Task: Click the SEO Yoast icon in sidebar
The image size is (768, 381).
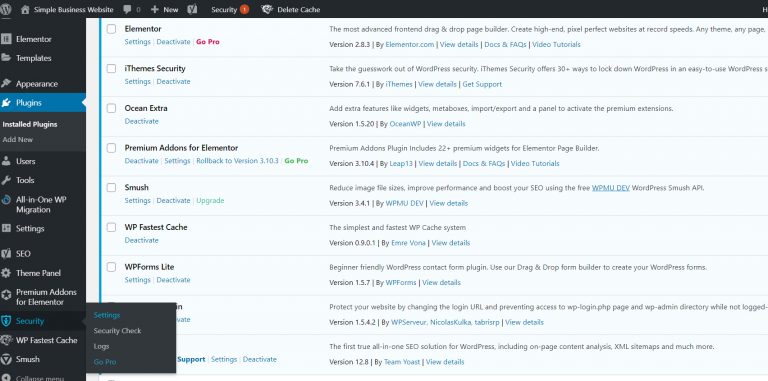Action: 6,254
